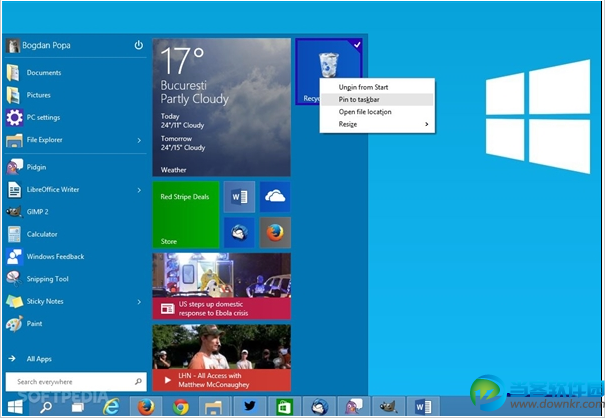Launch Snipping Tool from the app list
The image size is (606, 418).
click(x=47, y=279)
